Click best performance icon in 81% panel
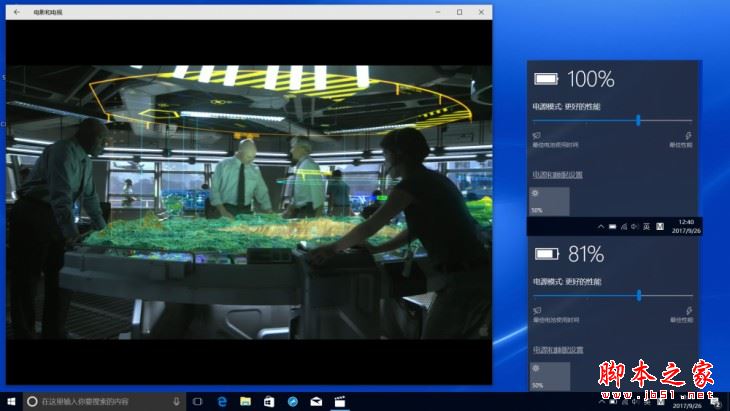The image size is (730, 411). 689,310
